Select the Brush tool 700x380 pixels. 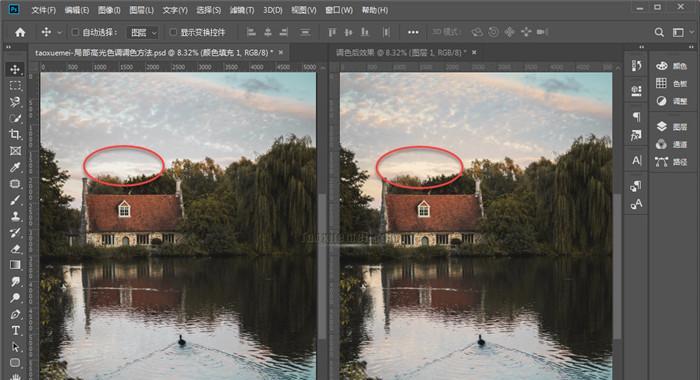click(x=15, y=200)
